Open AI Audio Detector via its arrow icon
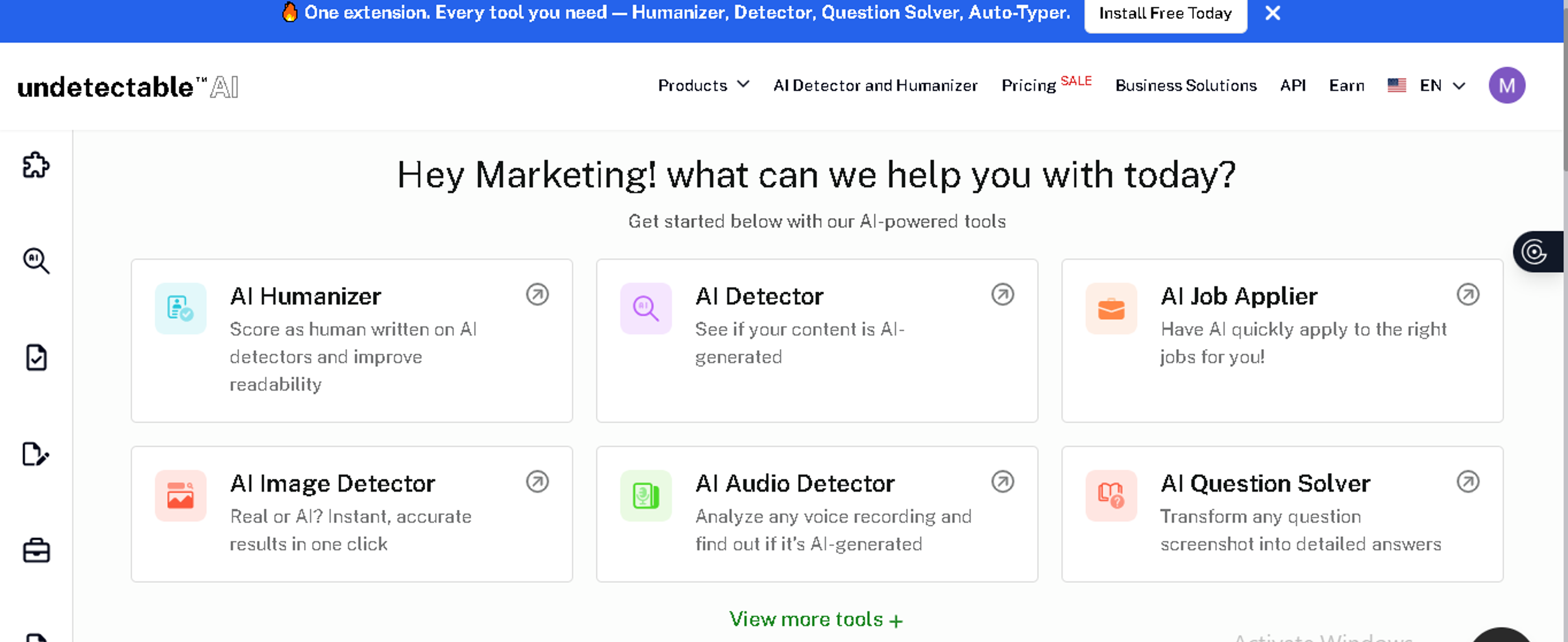The height and width of the screenshot is (642, 1568). (x=1002, y=481)
